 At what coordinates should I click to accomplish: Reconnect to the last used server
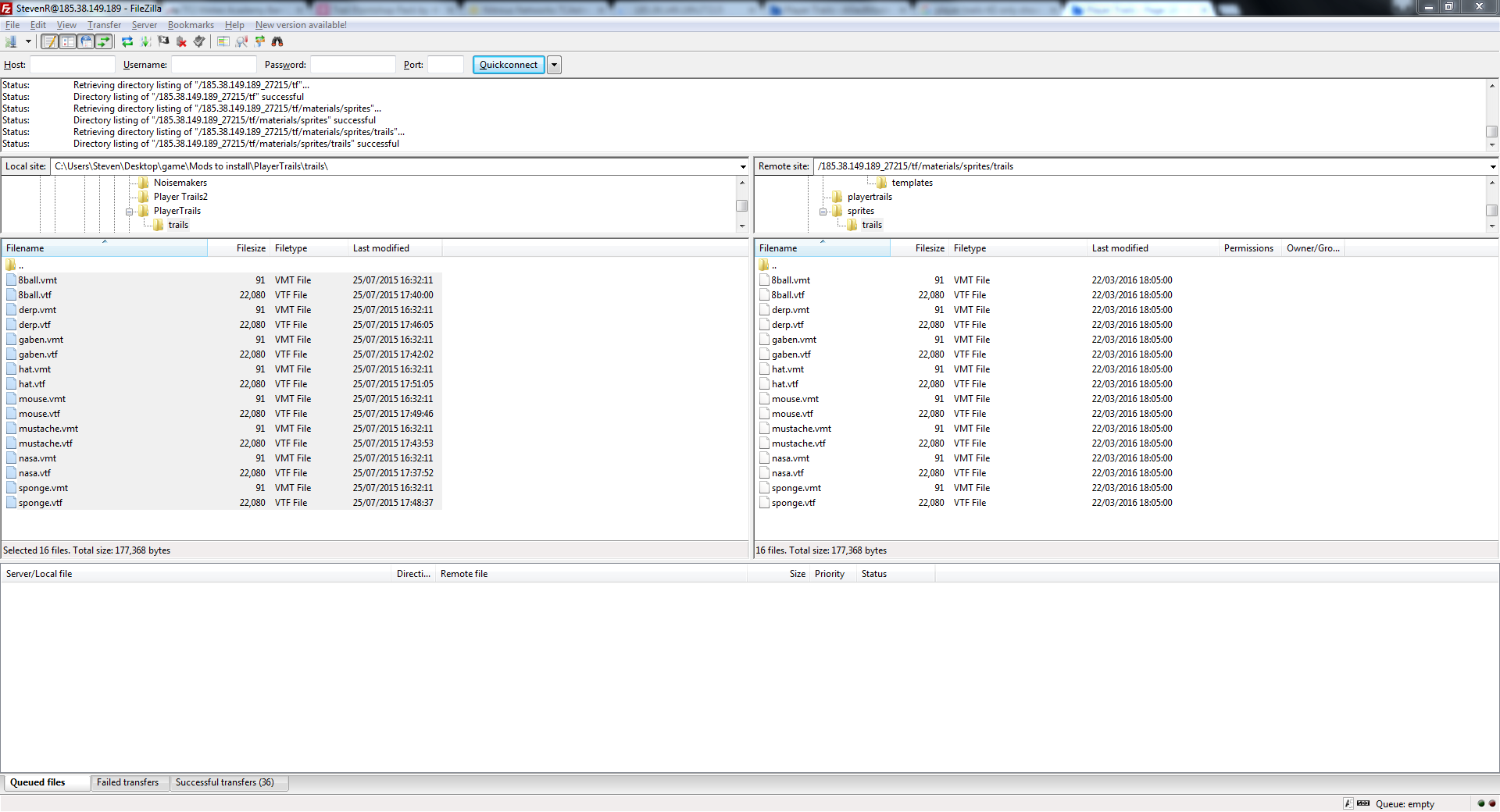click(x=199, y=41)
